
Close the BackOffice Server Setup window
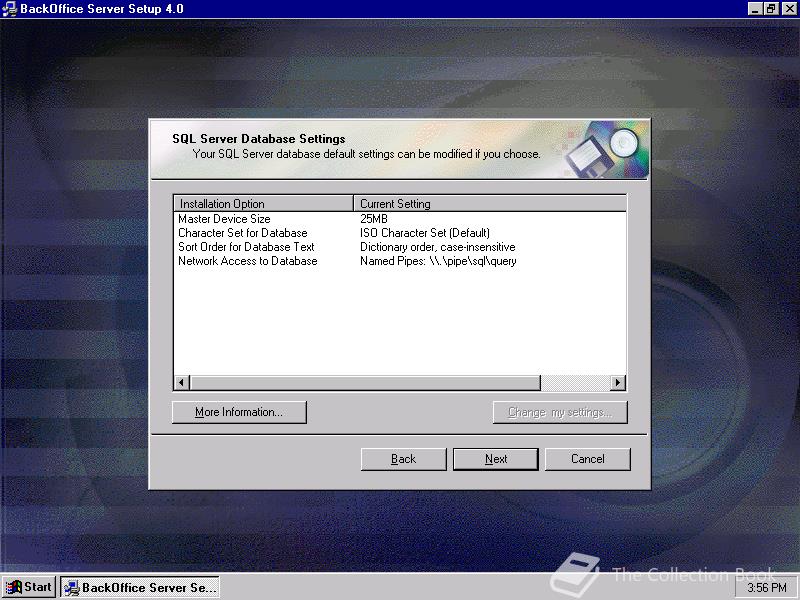pyautogui.click(x=789, y=9)
